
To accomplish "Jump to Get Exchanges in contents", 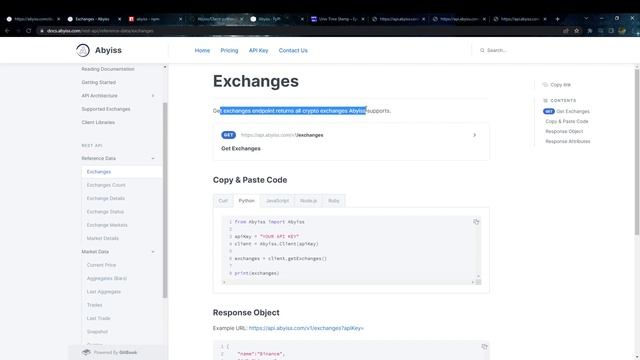I will point(567,111).
